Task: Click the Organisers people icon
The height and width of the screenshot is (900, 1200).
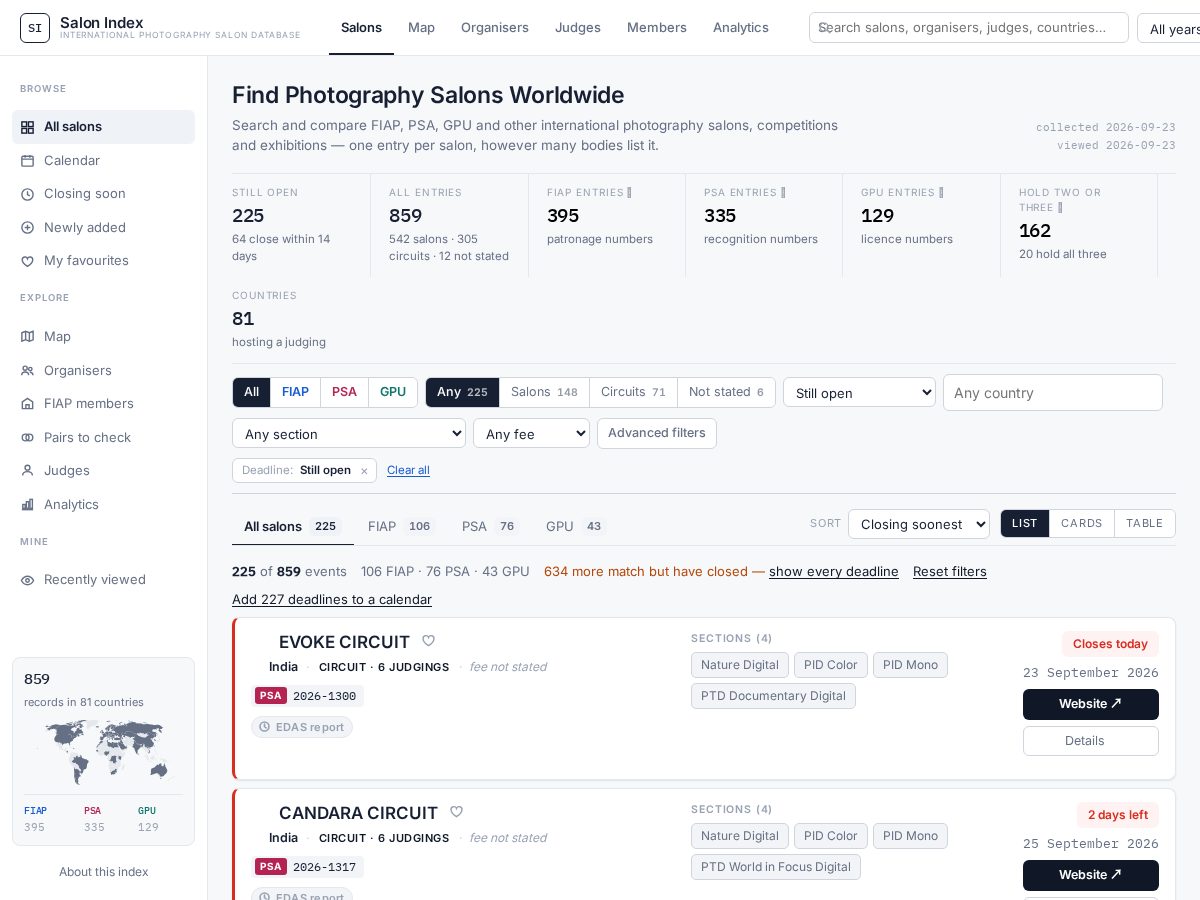Action: click(x=28, y=371)
